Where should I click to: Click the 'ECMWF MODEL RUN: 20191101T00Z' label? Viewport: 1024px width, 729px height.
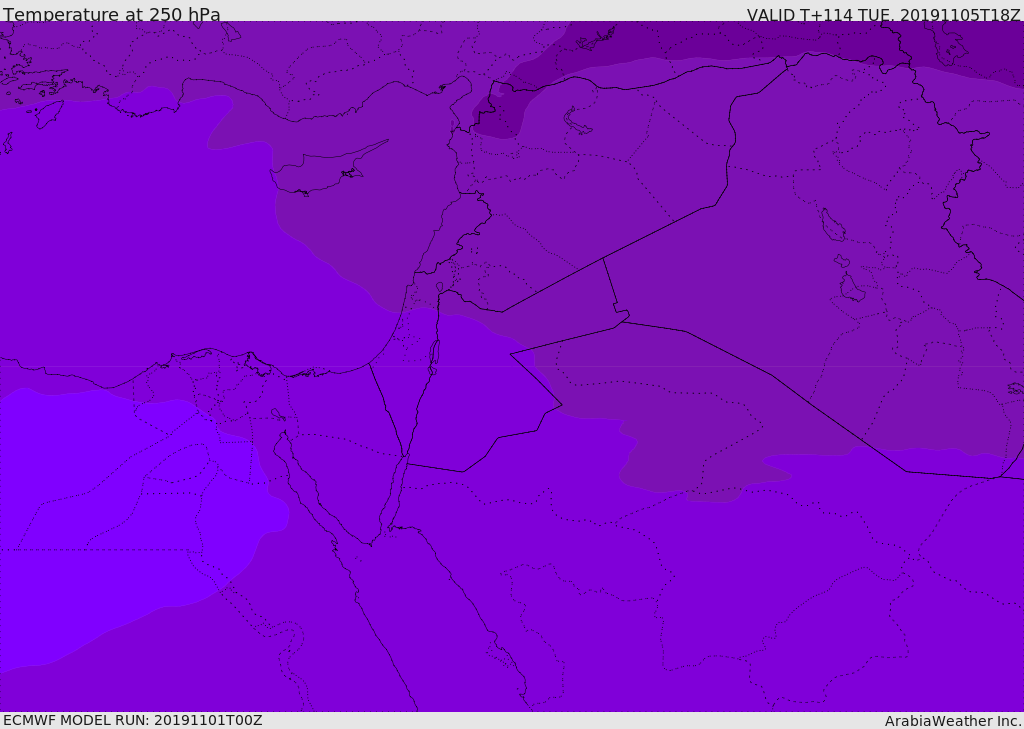pos(133,720)
